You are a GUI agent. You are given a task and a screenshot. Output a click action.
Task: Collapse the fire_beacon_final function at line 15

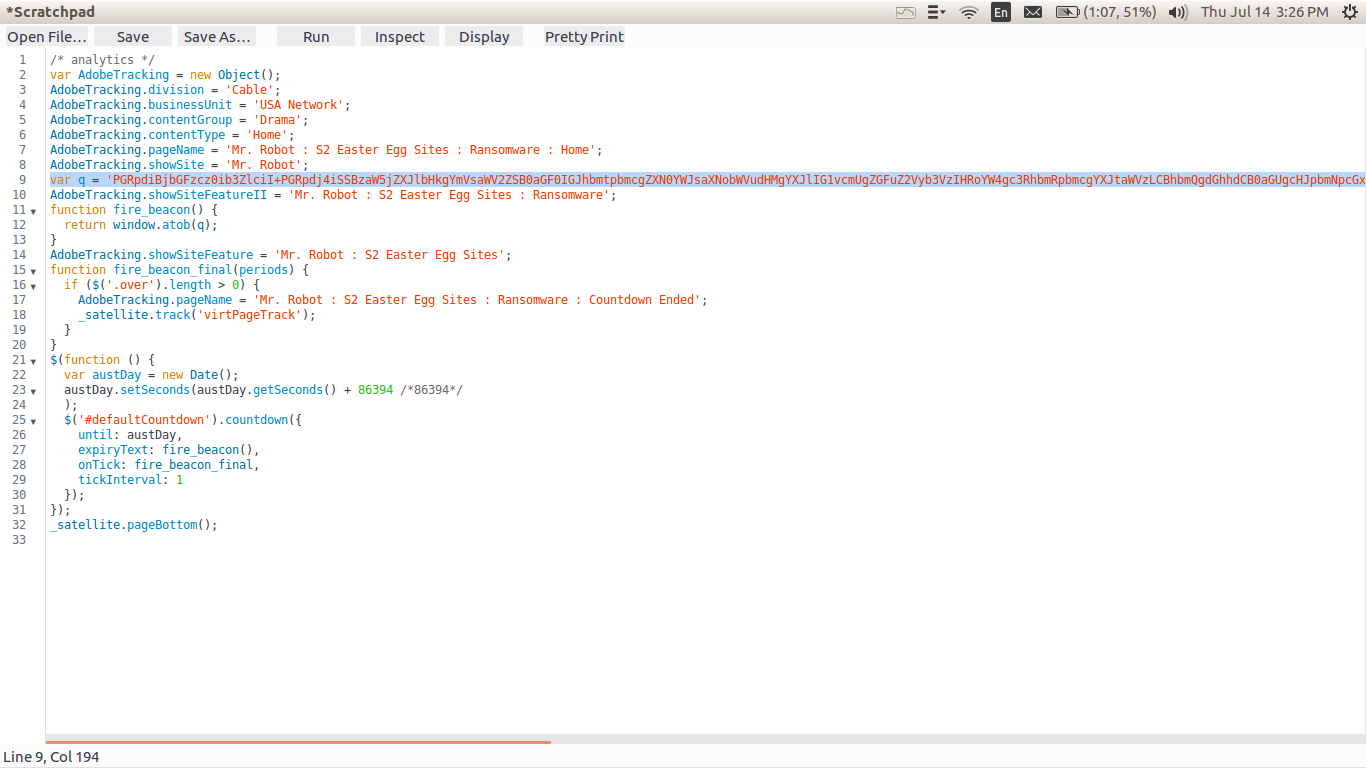pyautogui.click(x=33, y=271)
